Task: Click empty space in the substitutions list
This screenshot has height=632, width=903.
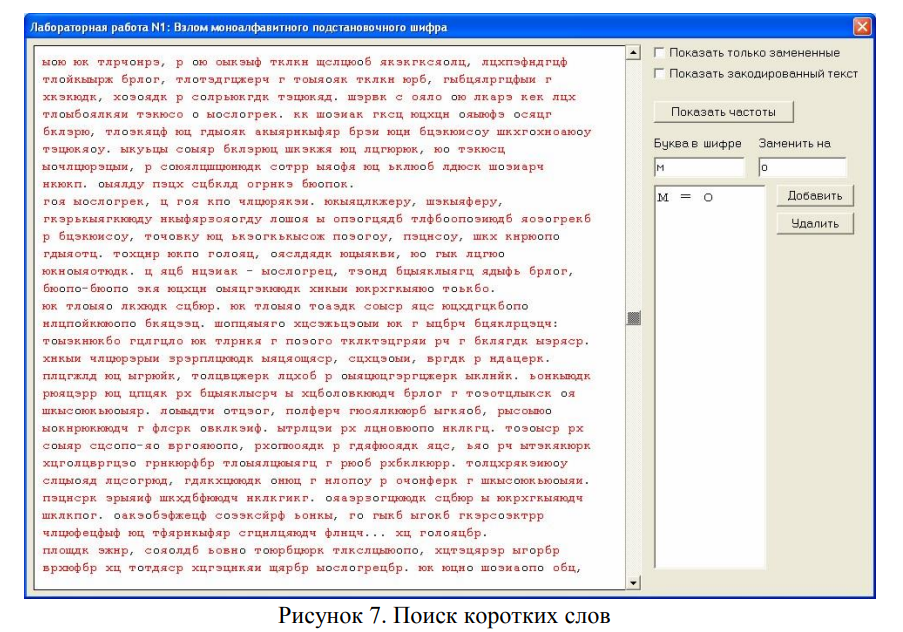Action: (708, 400)
